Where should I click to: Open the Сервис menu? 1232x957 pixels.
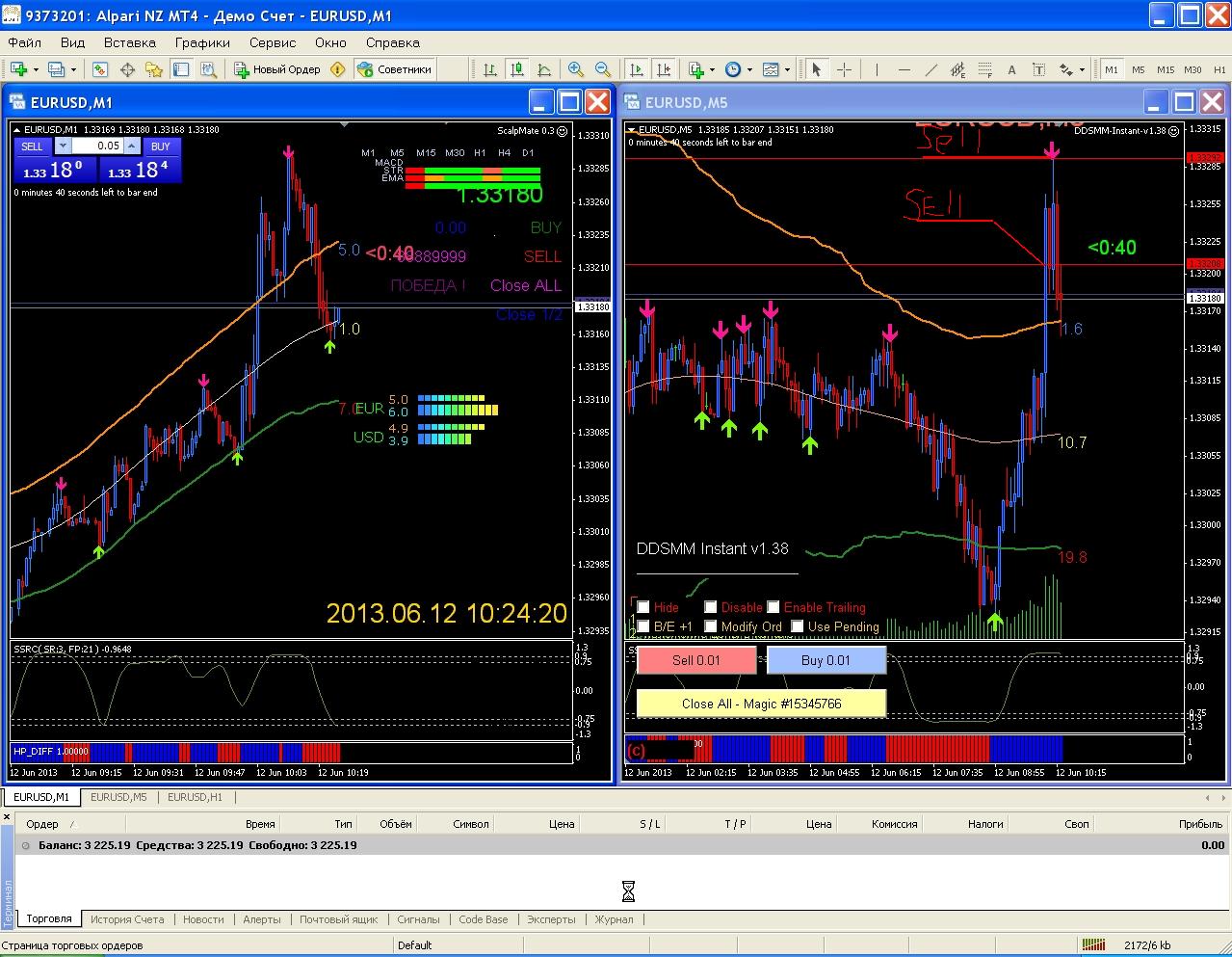point(273,42)
